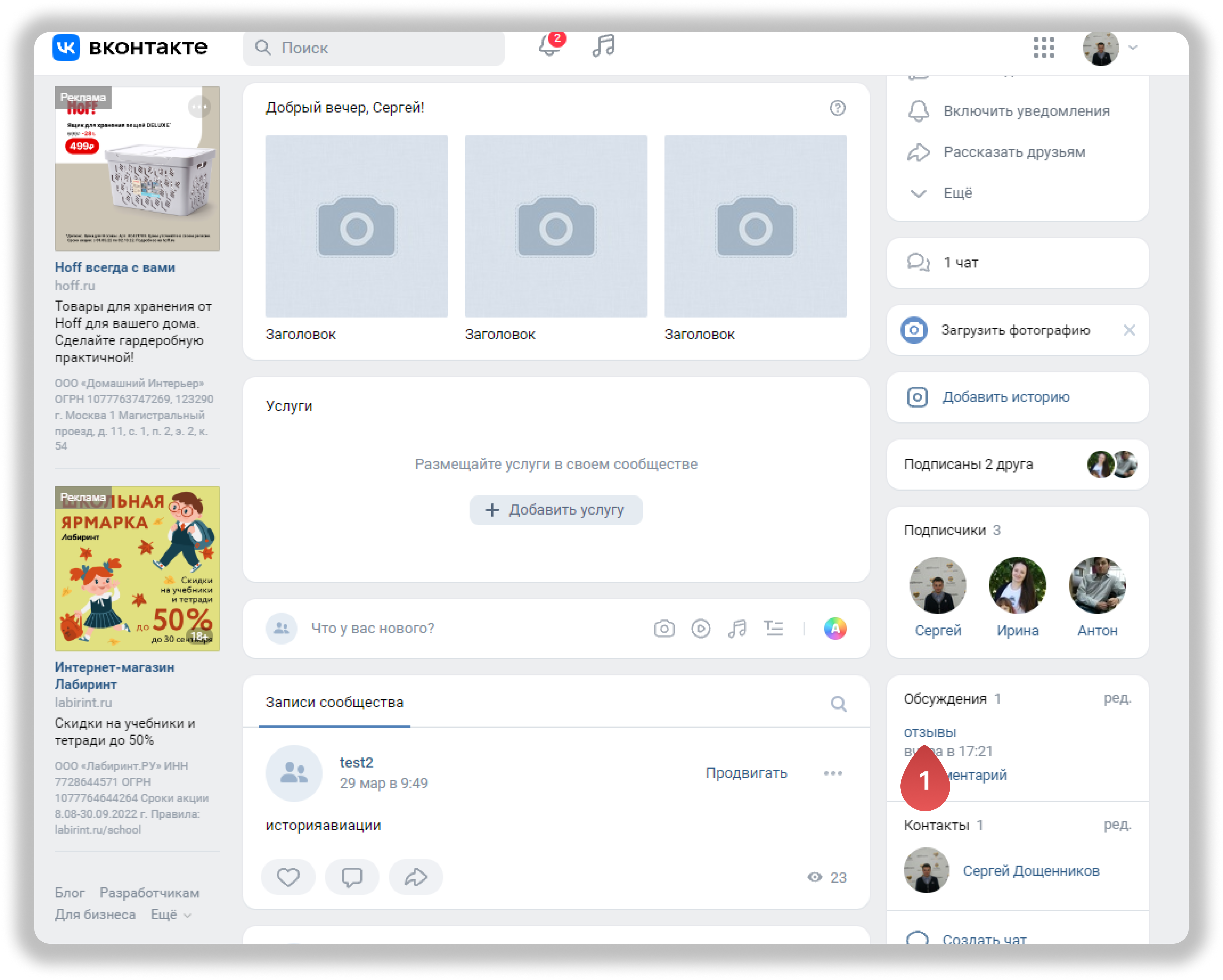Viewport: 1223px width, 980px height.
Task: Like the test2 post with heart icon
Action: coord(288,877)
